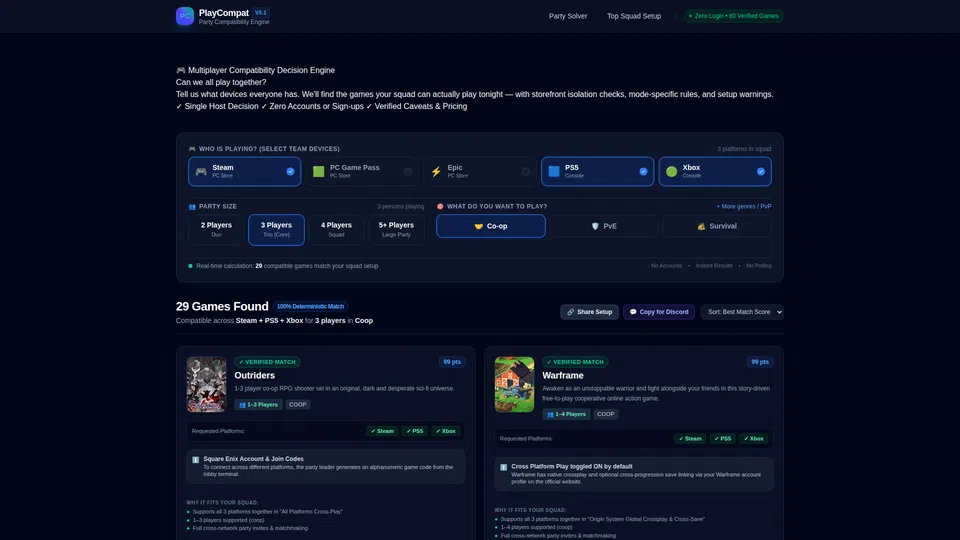Click the red target icon beside What Do You Want
This screenshot has height=540, width=960.
click(440, 206)
